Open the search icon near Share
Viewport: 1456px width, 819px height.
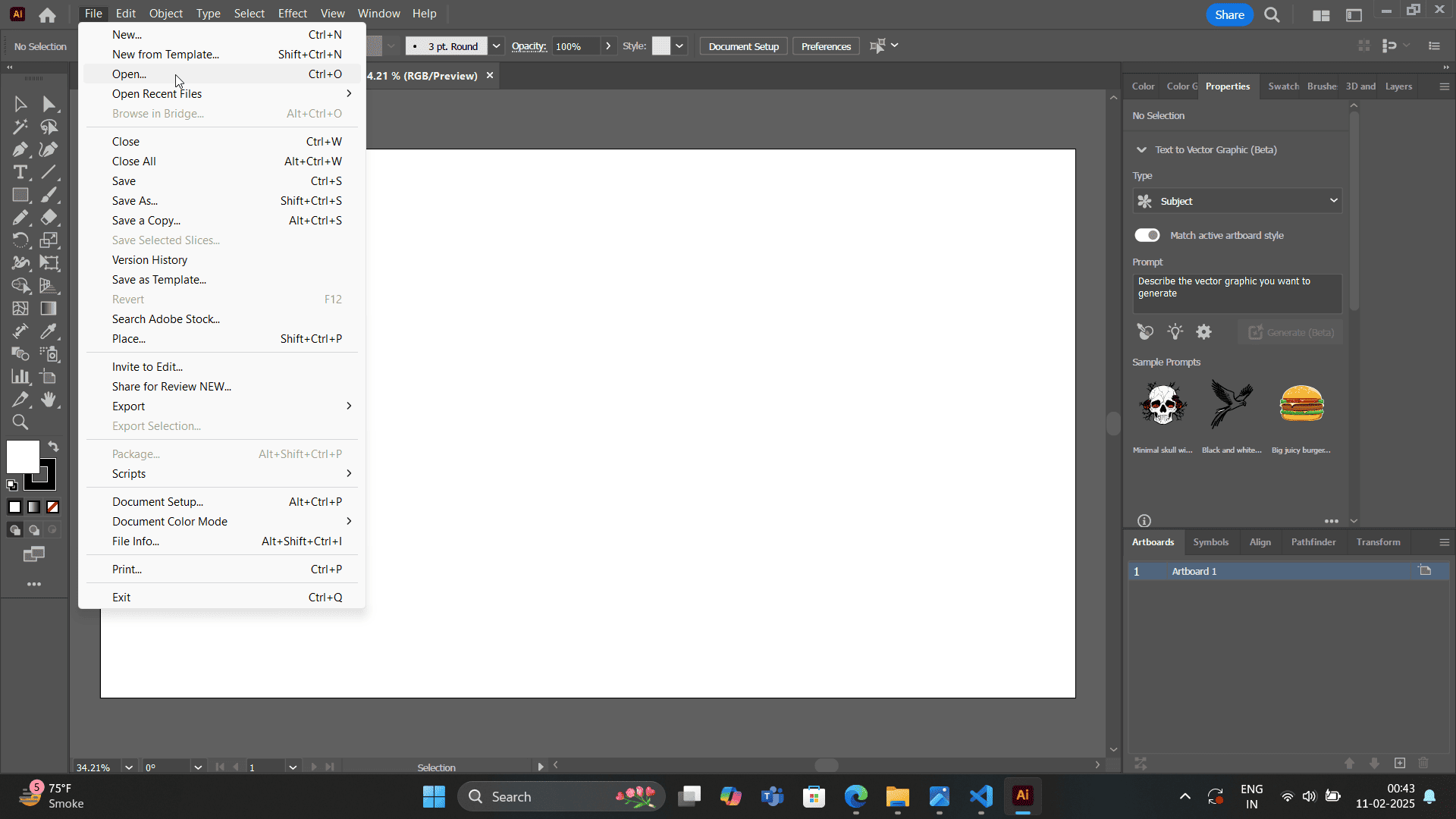point(1272,14)
